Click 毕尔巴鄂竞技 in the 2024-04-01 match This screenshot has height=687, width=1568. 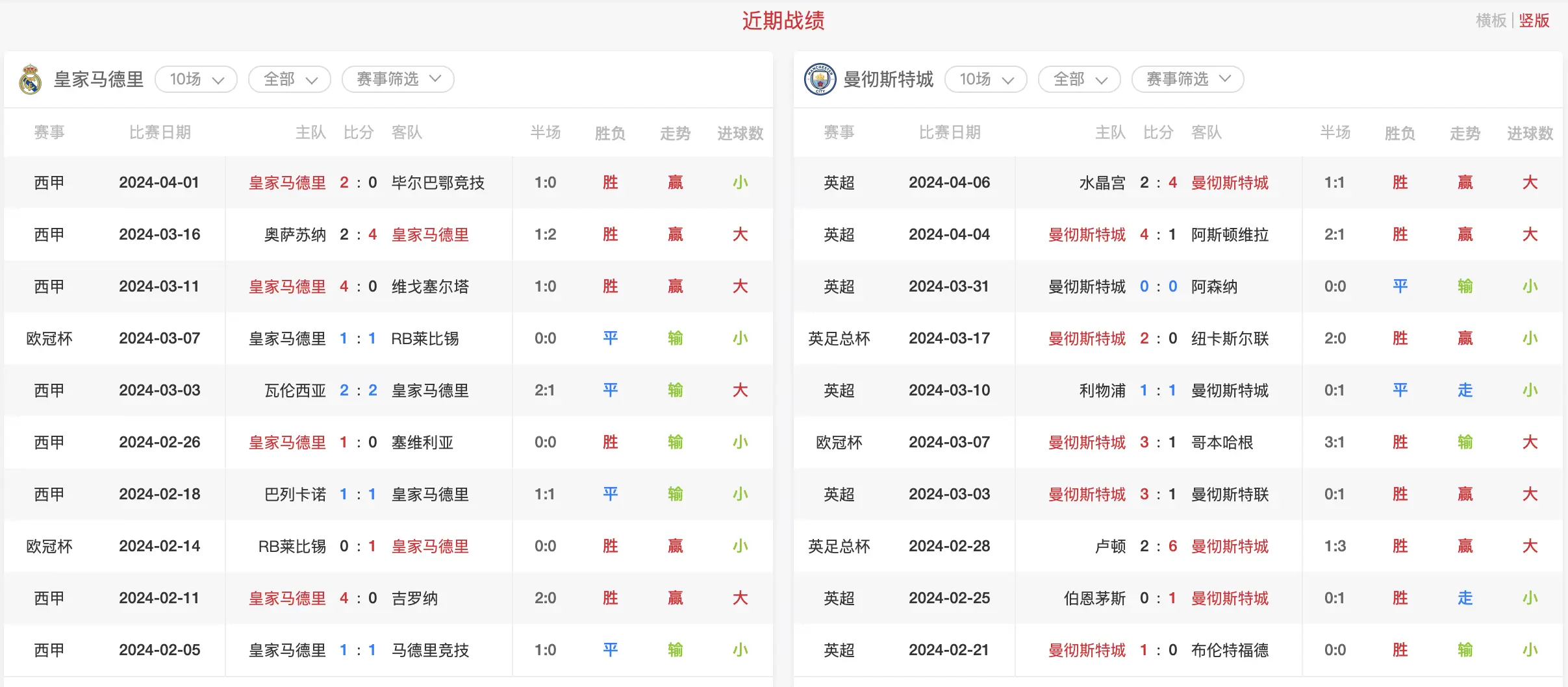(438, 182)
